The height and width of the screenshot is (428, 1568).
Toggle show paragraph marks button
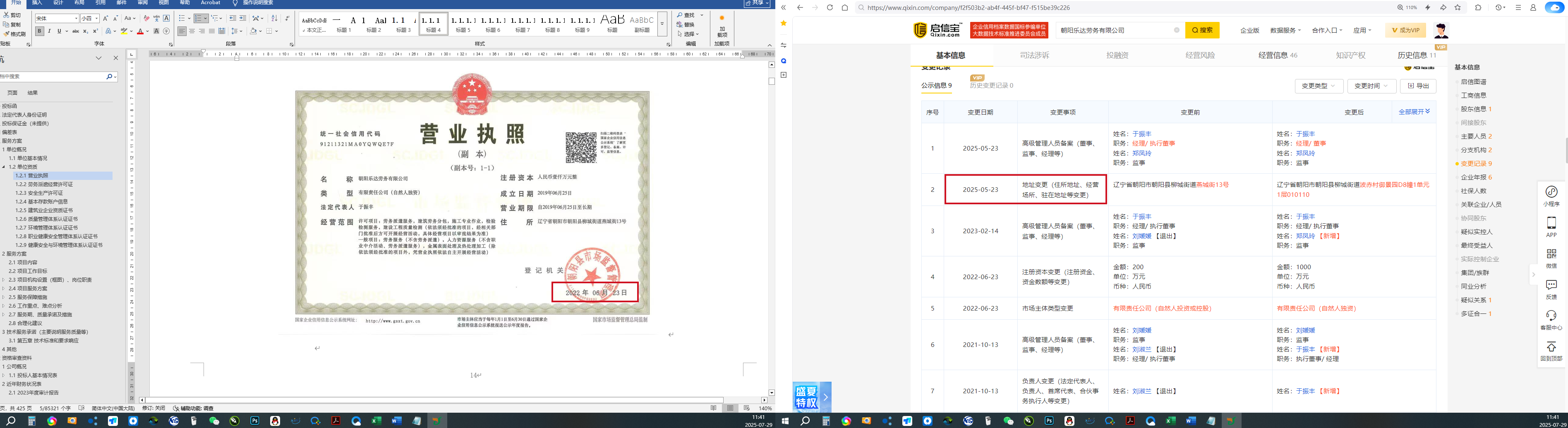click(x=287, y=19)
